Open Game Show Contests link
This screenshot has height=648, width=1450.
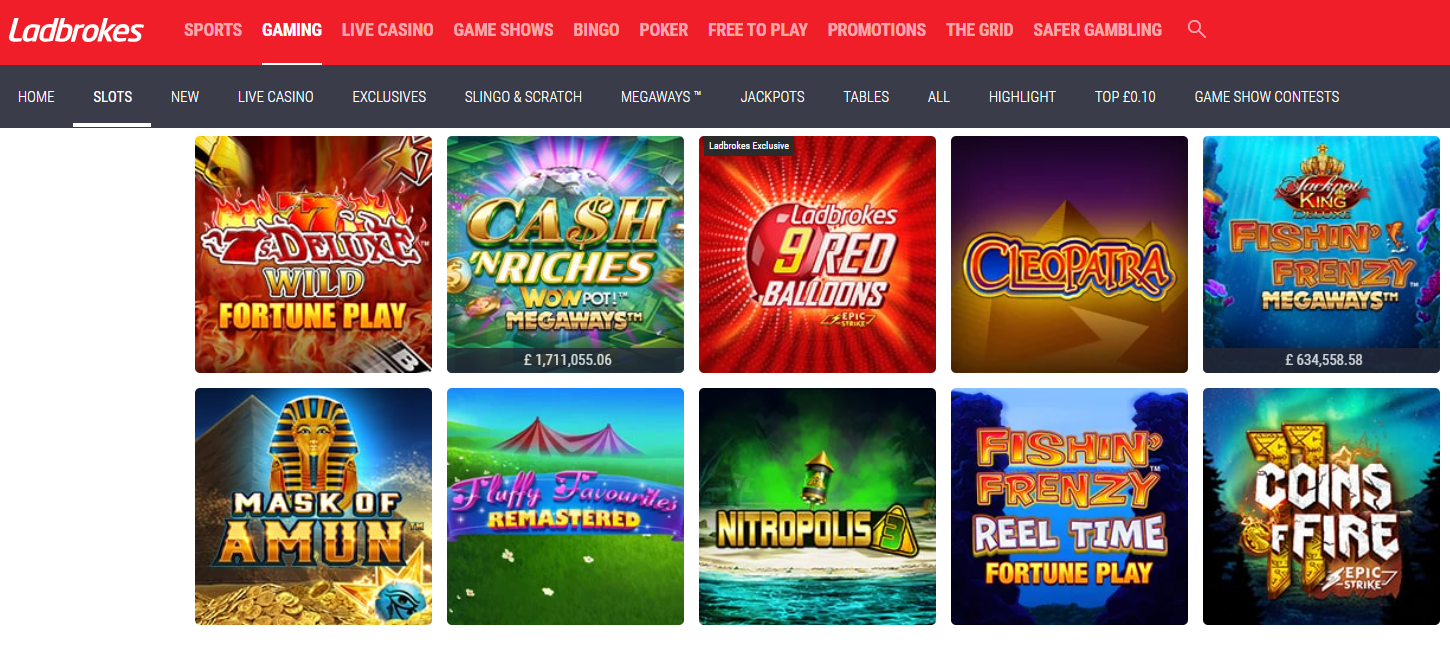tap(1266, 97)
